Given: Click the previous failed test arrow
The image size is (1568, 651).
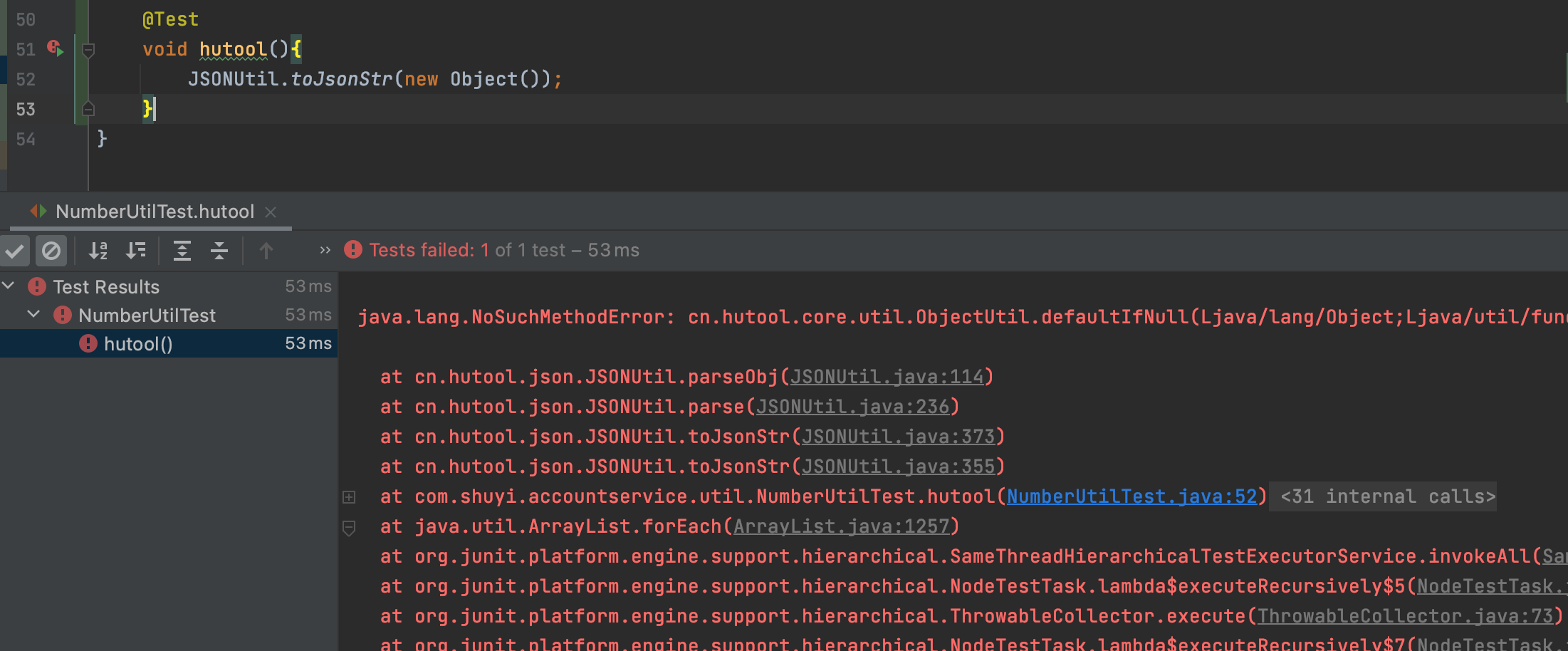Looking at the screenshot, I should coord(266,251).
